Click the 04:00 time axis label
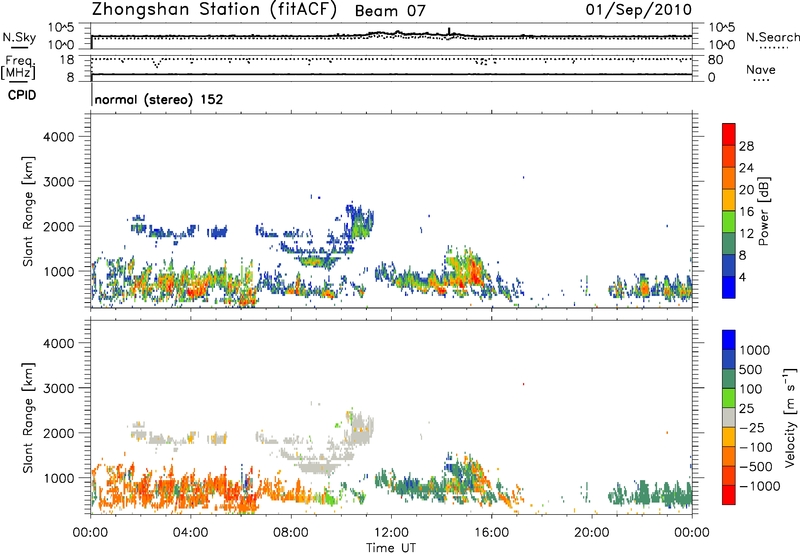Image resolution: width=800 pixels, height=554 pixels. (191, 533)
